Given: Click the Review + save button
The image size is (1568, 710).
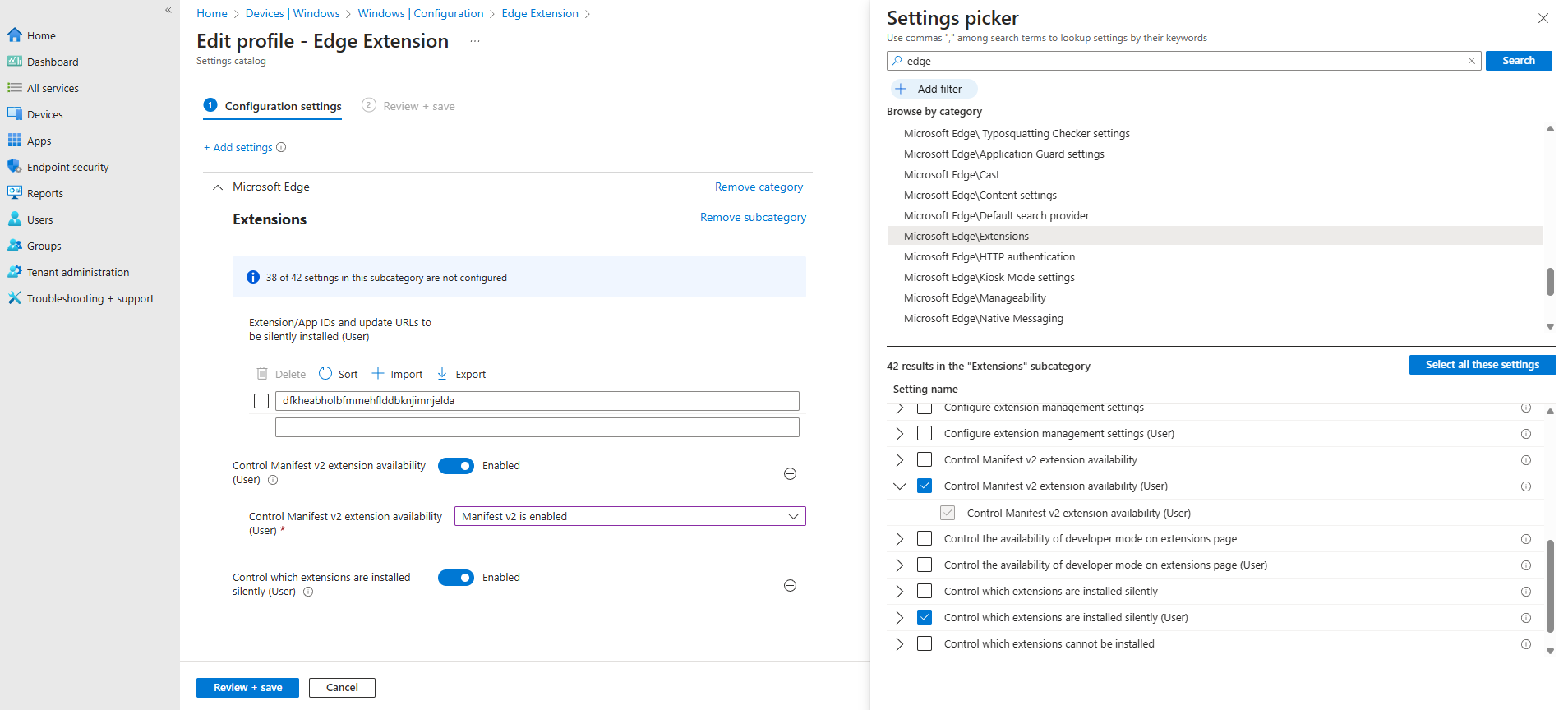Looking at the screenshot, I should point(247,688).
